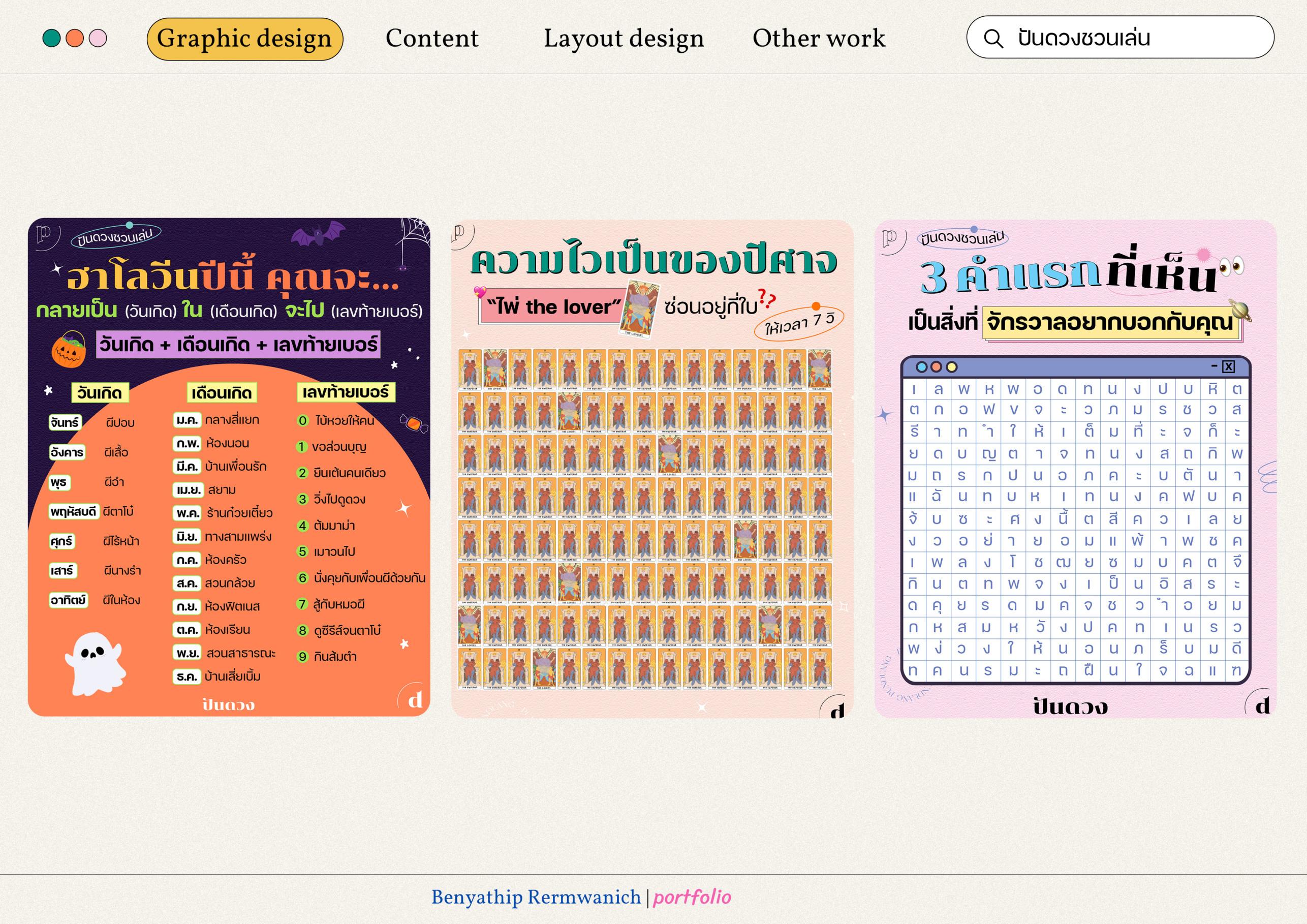Click the pumpkin candy bucket icon
Viewport: 1307px width, 924px height.
point(69,349)
